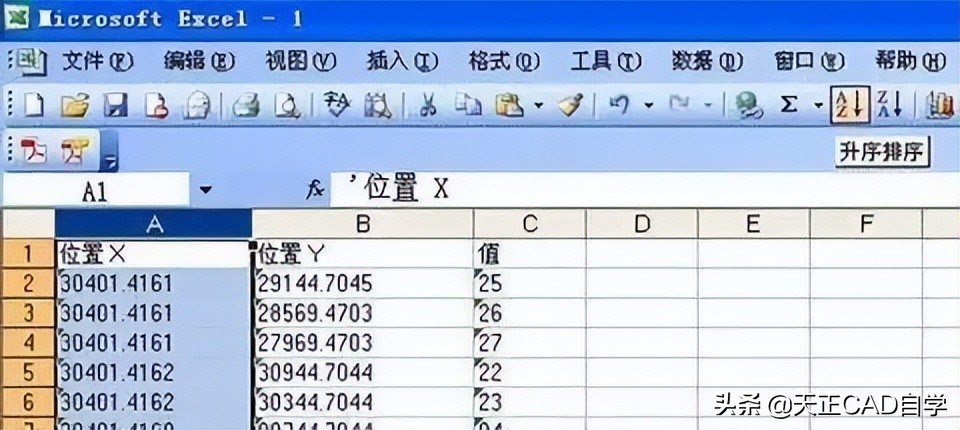
Task: Open the Redo history dropdown arrow
Action: tap(708, 106)
